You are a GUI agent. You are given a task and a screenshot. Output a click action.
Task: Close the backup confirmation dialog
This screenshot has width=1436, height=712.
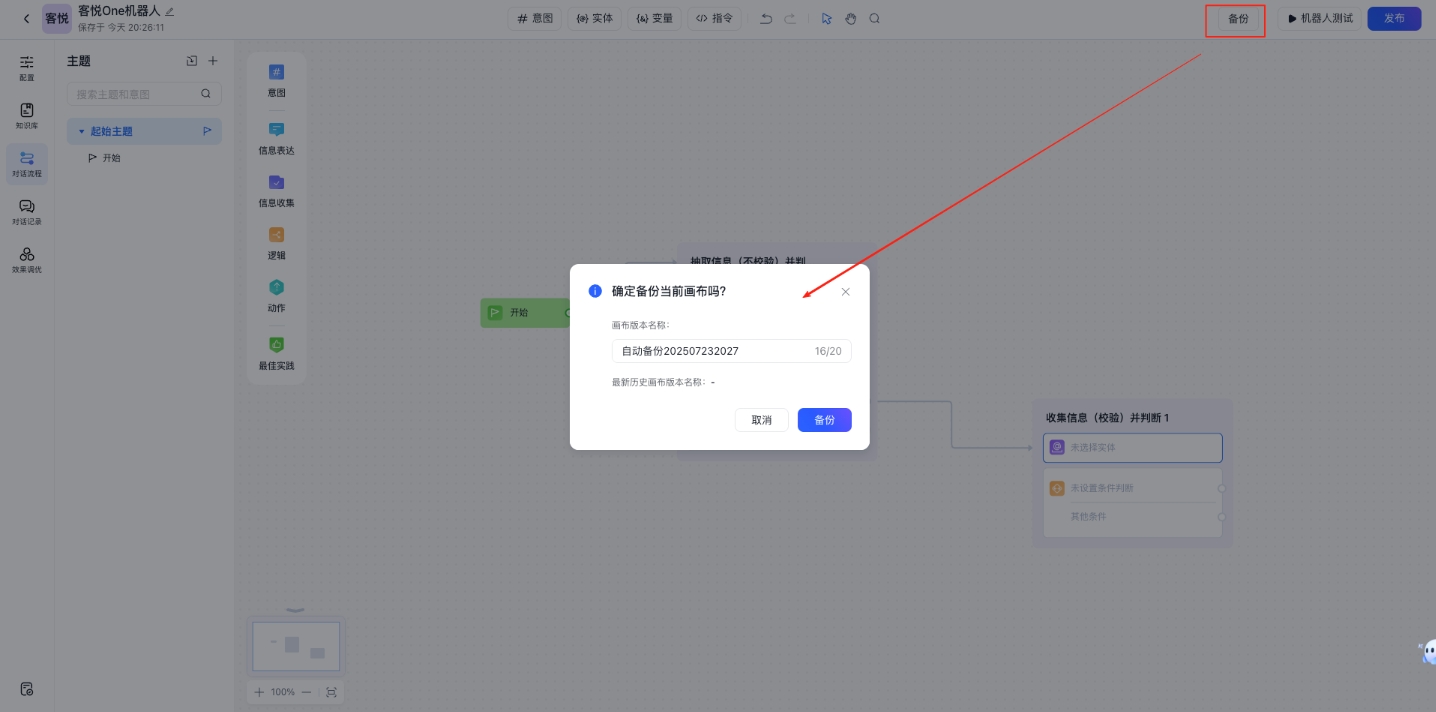(845, 292)
